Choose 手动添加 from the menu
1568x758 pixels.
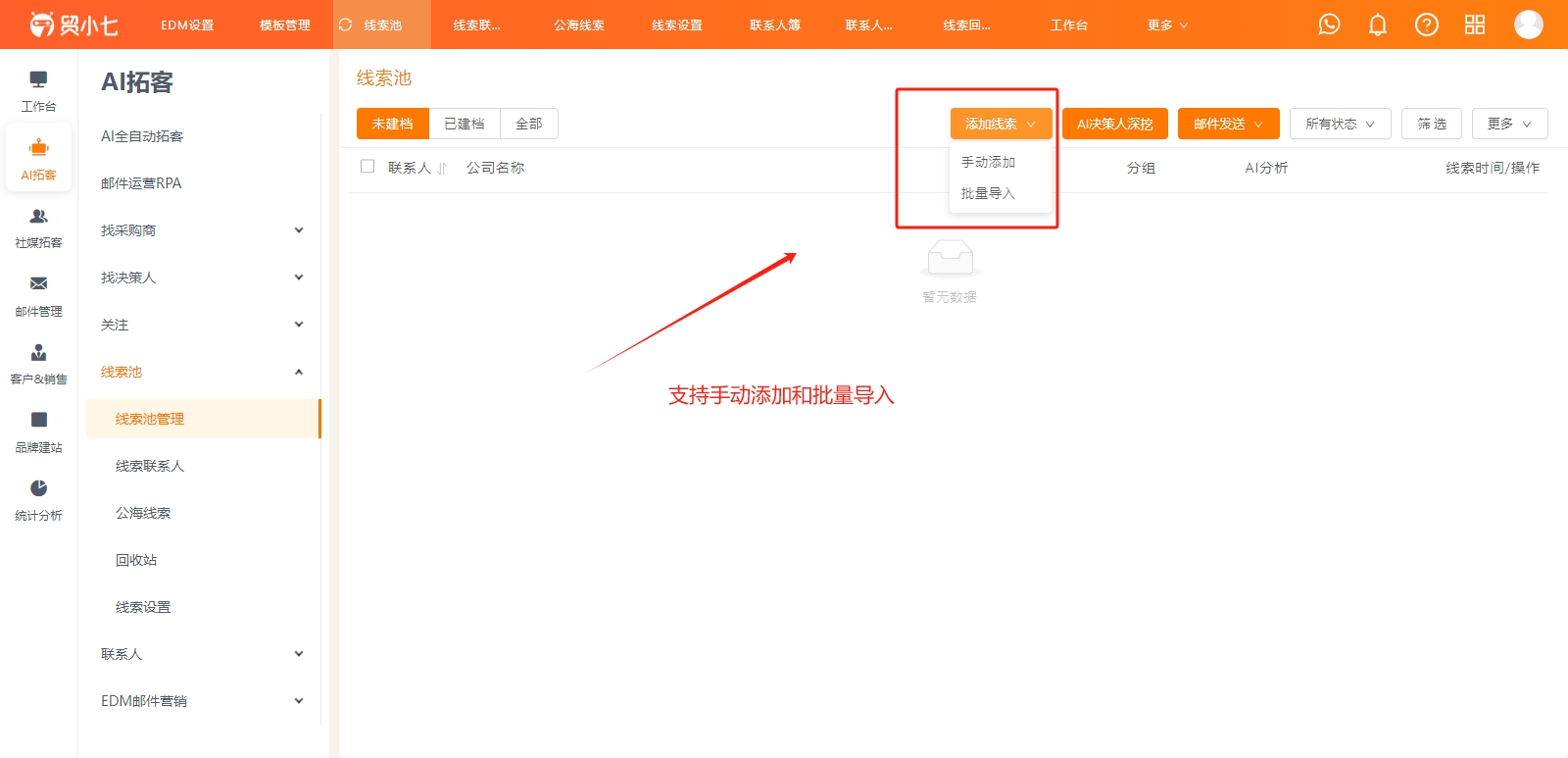coord(1000,162)
